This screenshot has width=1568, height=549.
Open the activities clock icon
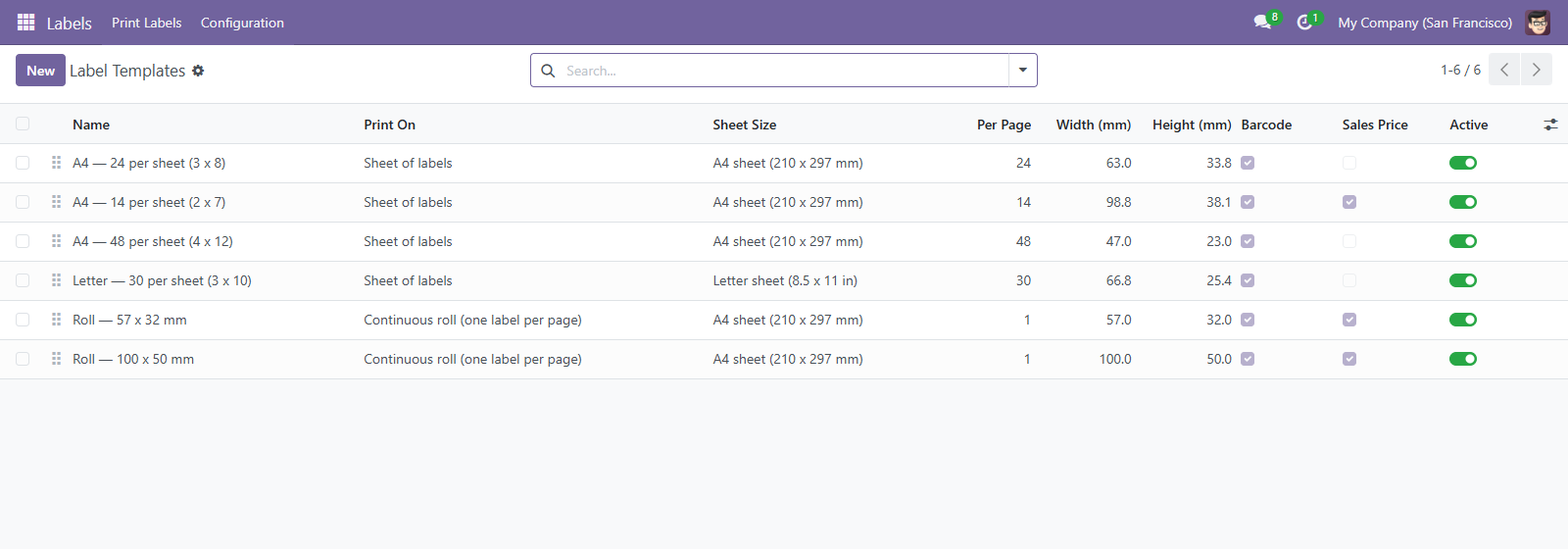click(x=1304, y=23)
